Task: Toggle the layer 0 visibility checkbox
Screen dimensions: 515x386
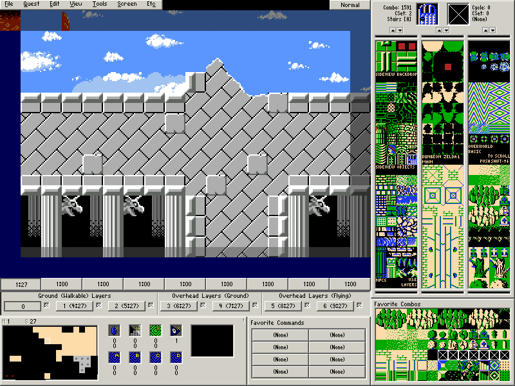Action: tap(46, 305)
